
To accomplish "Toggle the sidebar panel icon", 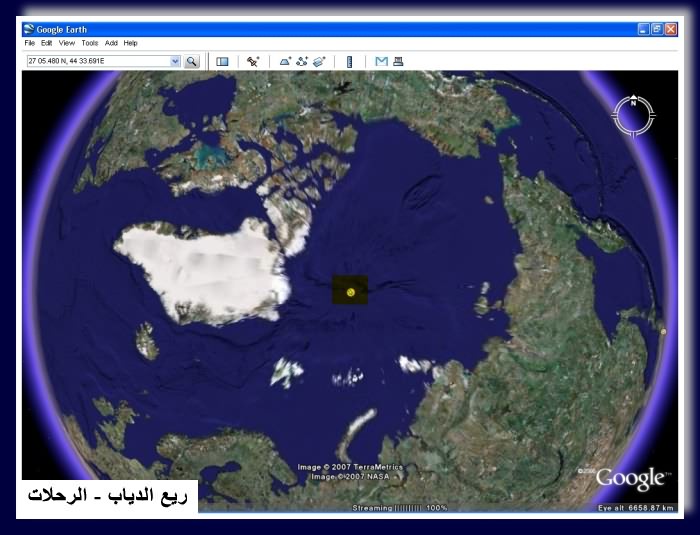I will [222, 62].
